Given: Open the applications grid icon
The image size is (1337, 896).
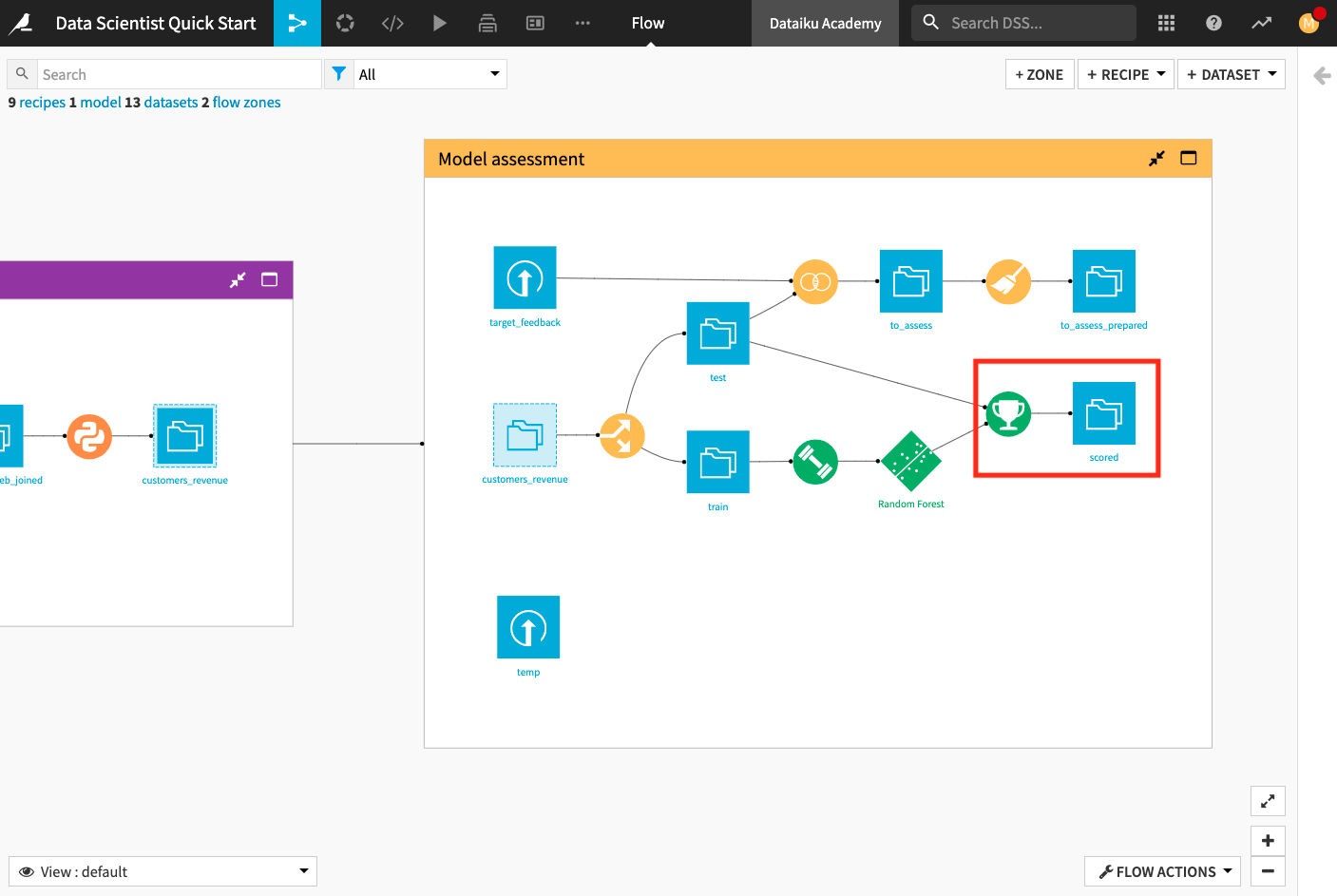Looking at the screenshot, I should pos(1166,23).
